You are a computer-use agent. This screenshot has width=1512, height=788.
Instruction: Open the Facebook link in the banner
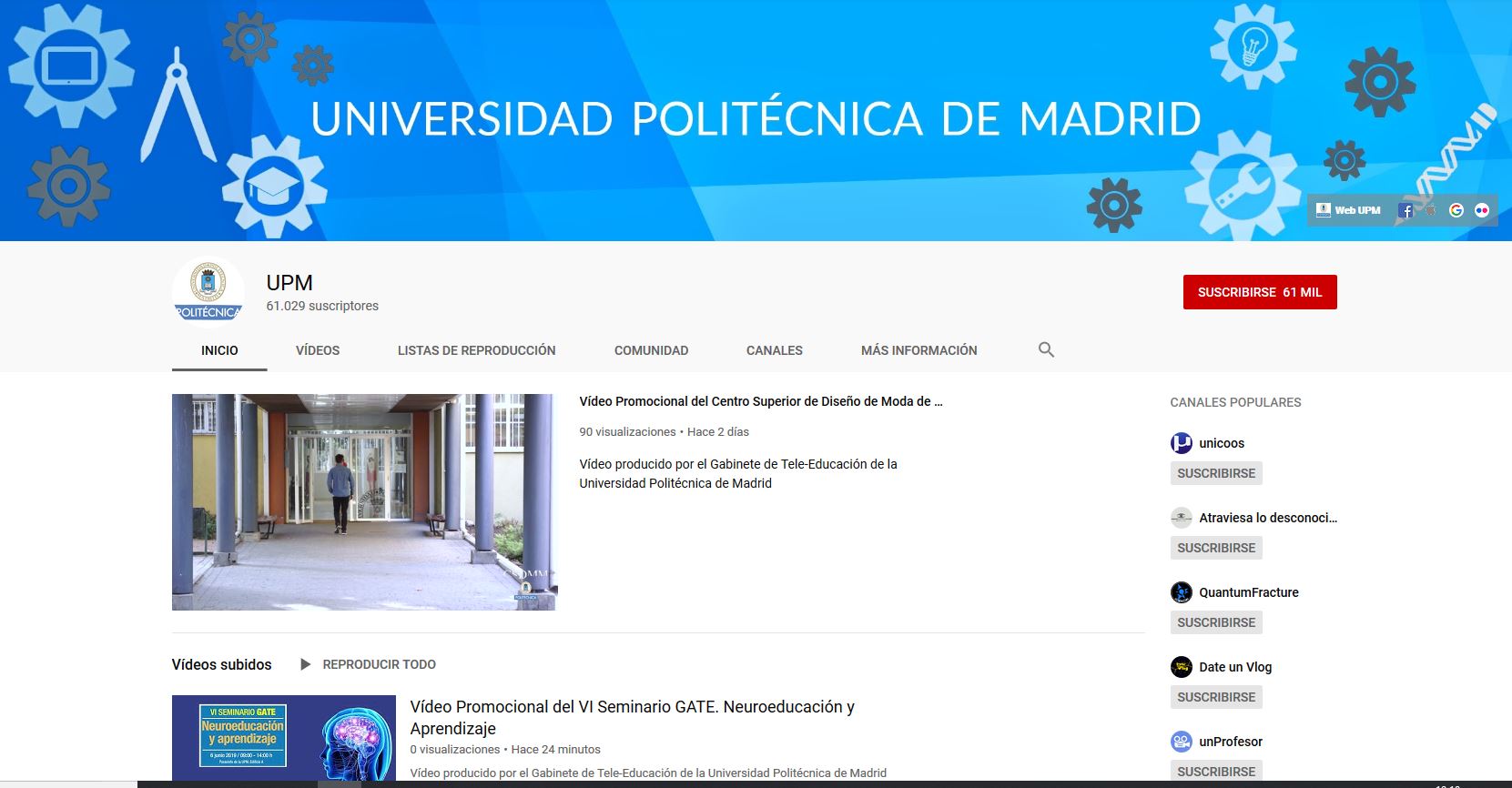1405,210
